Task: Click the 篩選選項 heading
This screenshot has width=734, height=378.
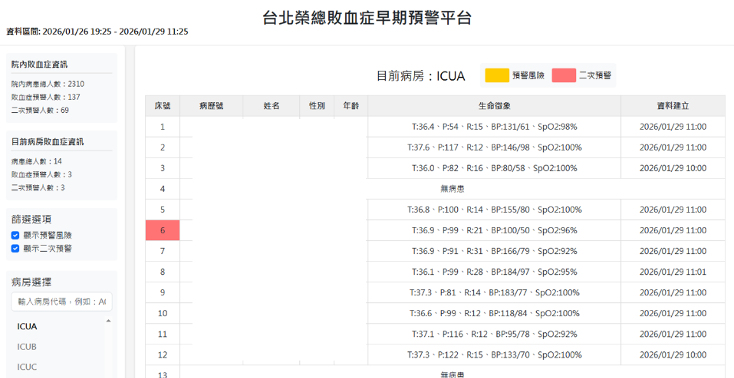Action: pos(31,219)
